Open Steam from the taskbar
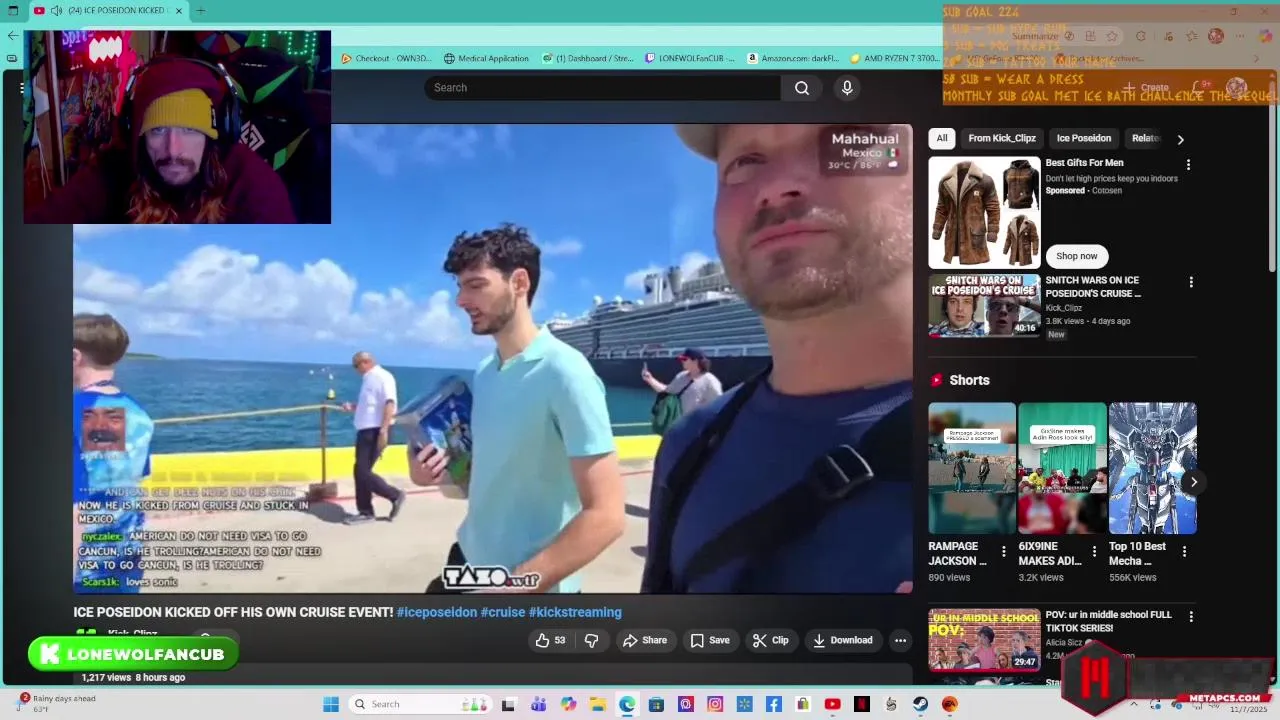The image size is (1280, 720). tap(920, 704)
